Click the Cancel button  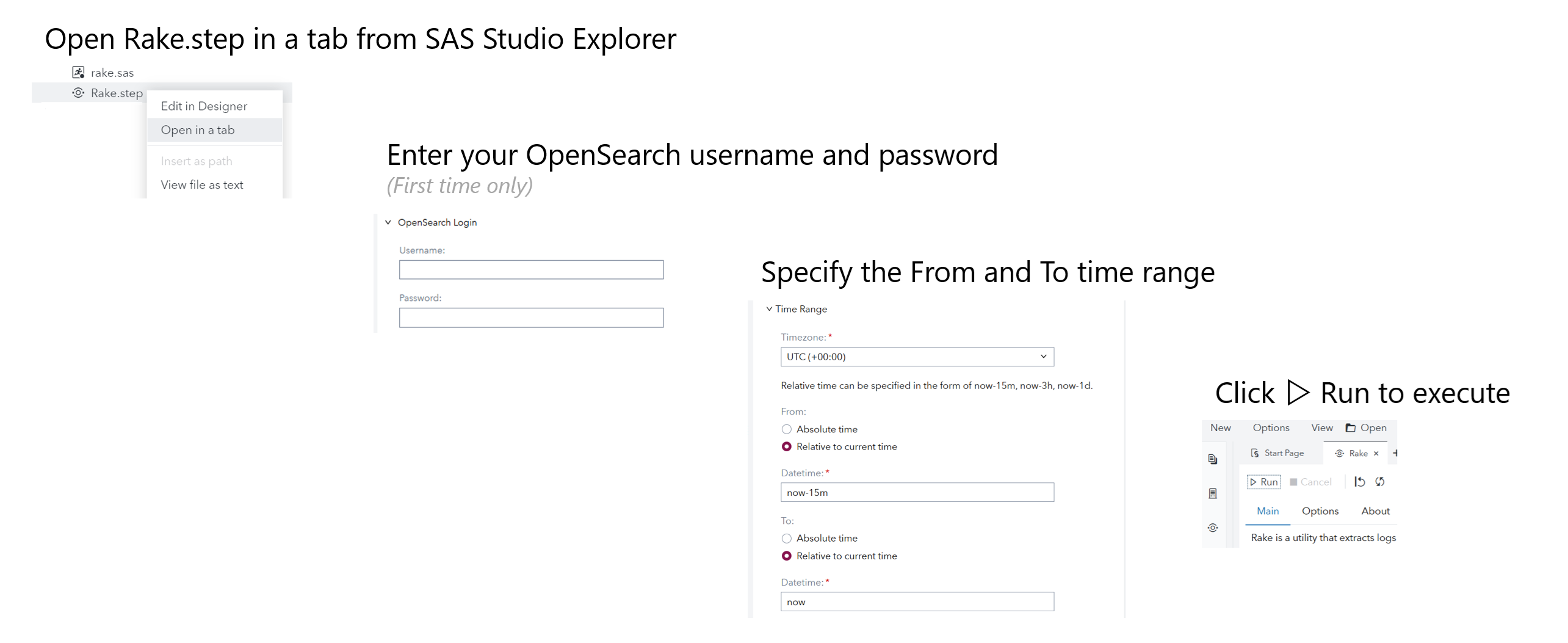coord(1310,482)
